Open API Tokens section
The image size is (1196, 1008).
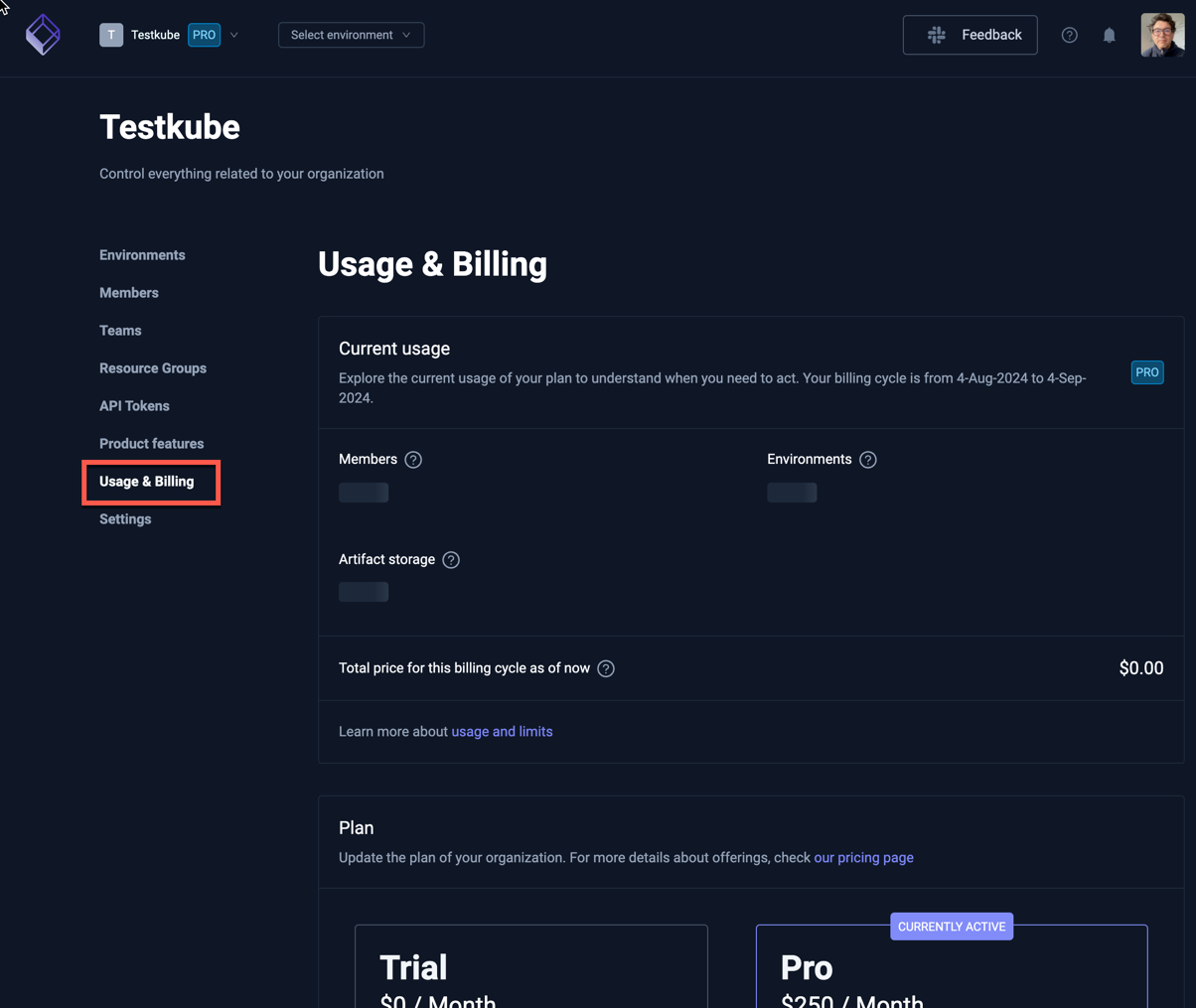(x=134, y=406)
